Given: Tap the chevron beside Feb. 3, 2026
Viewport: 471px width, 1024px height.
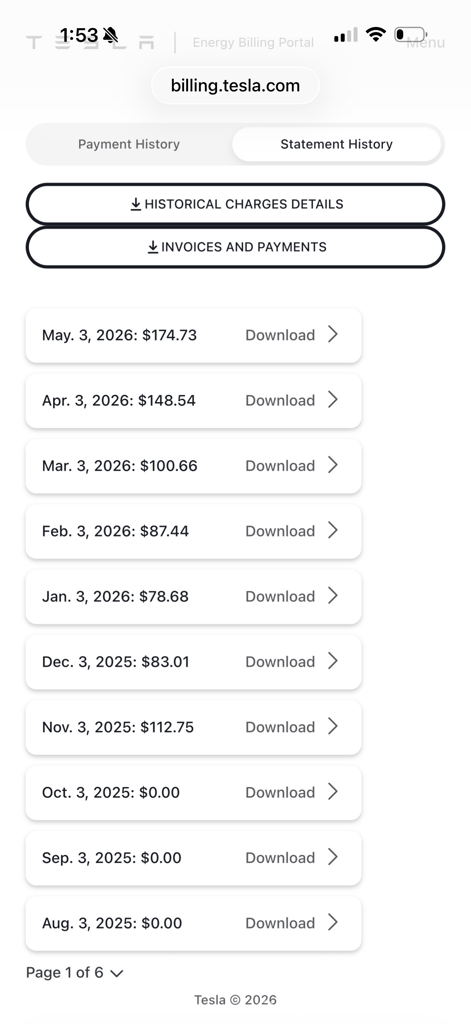Looking at the screenshot, I should [333, 530].
